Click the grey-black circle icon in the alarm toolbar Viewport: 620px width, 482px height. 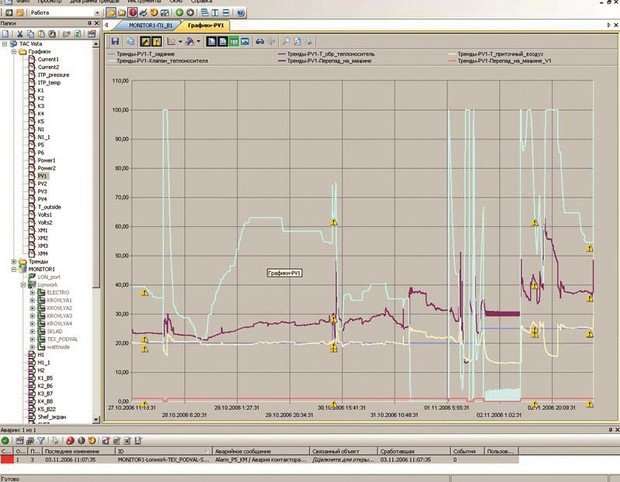coord(81,440)
